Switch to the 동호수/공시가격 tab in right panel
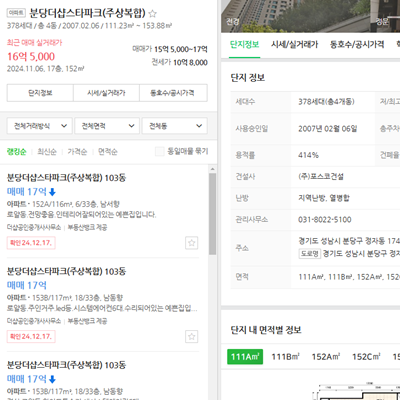The width and height of the screenshot is (400, 400). coord(357,44)
